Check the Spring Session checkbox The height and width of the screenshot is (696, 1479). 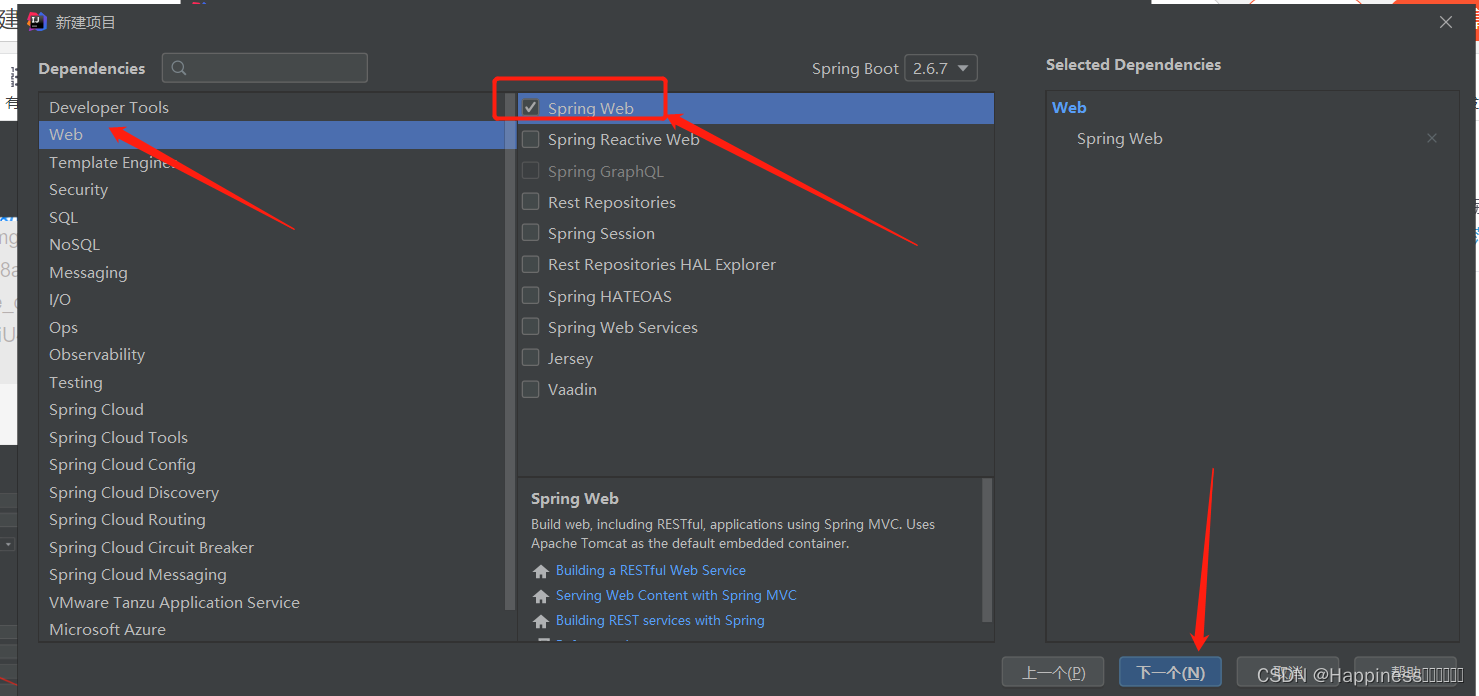coord(531,233)
